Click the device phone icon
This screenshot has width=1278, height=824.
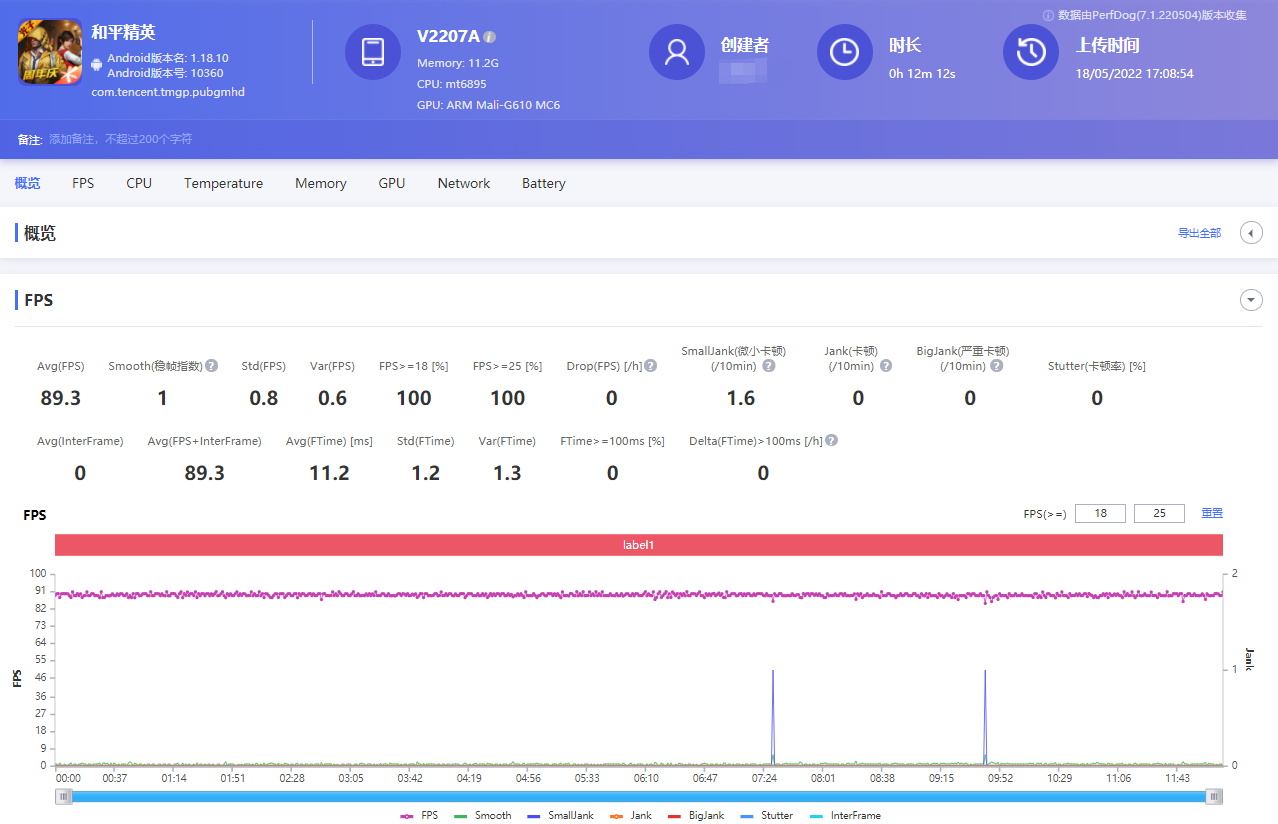373,52
